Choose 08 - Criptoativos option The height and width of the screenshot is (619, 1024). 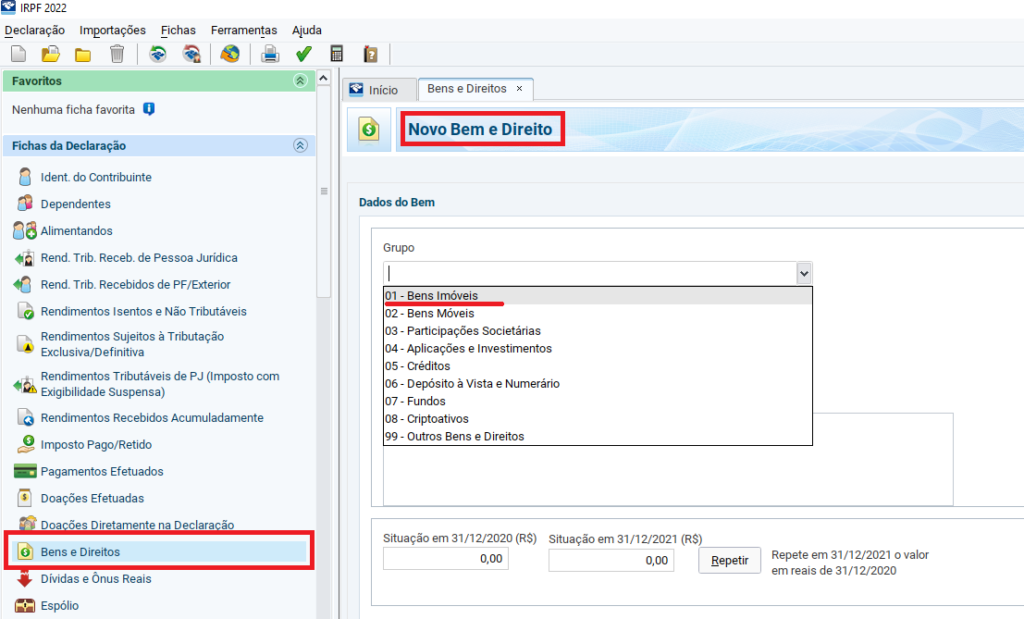[x=427, y=419]
